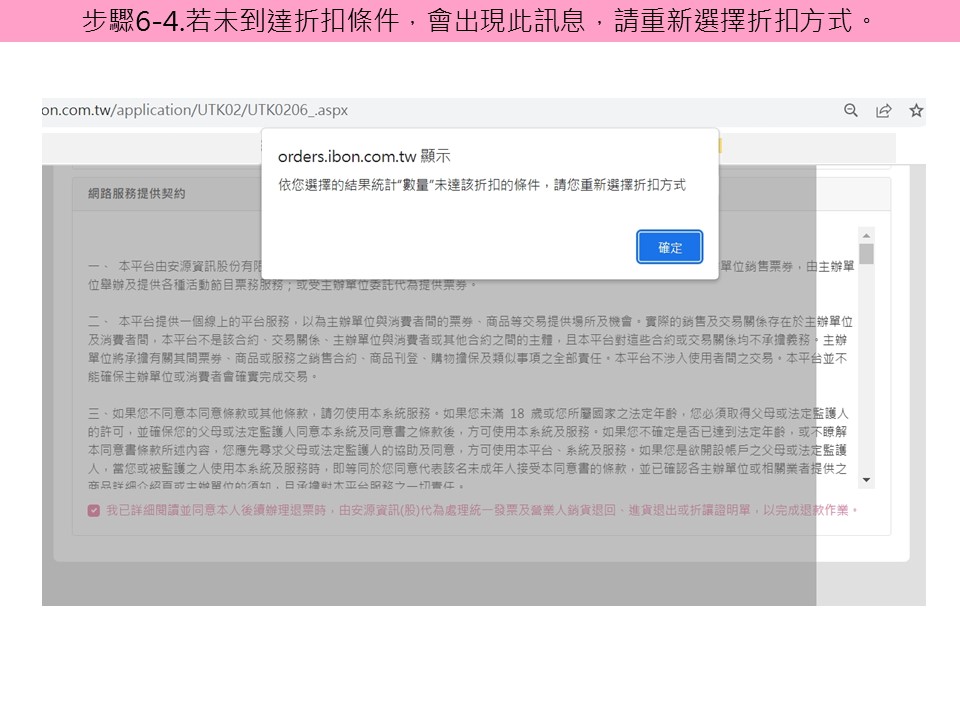960x720 pixels.
Task: Toggle the refund agreement checkbox
Action: pyautogui.click(x=94, y=510)
